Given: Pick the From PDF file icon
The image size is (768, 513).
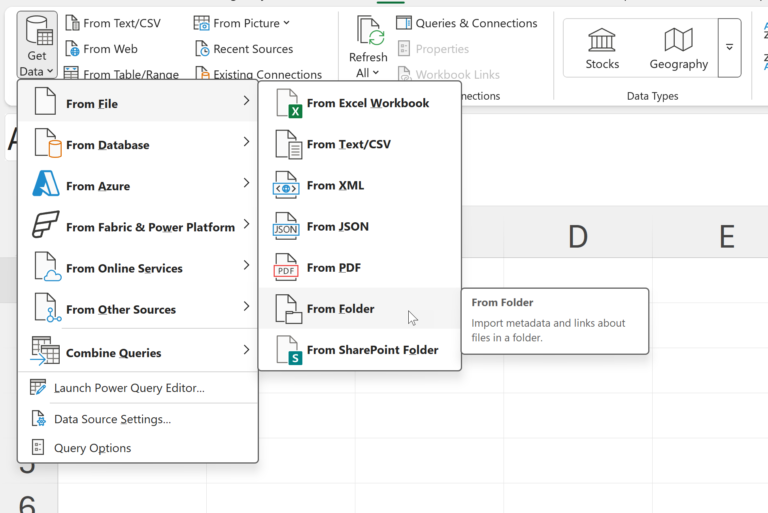Looking at the screenshot, I should [288, 268].
